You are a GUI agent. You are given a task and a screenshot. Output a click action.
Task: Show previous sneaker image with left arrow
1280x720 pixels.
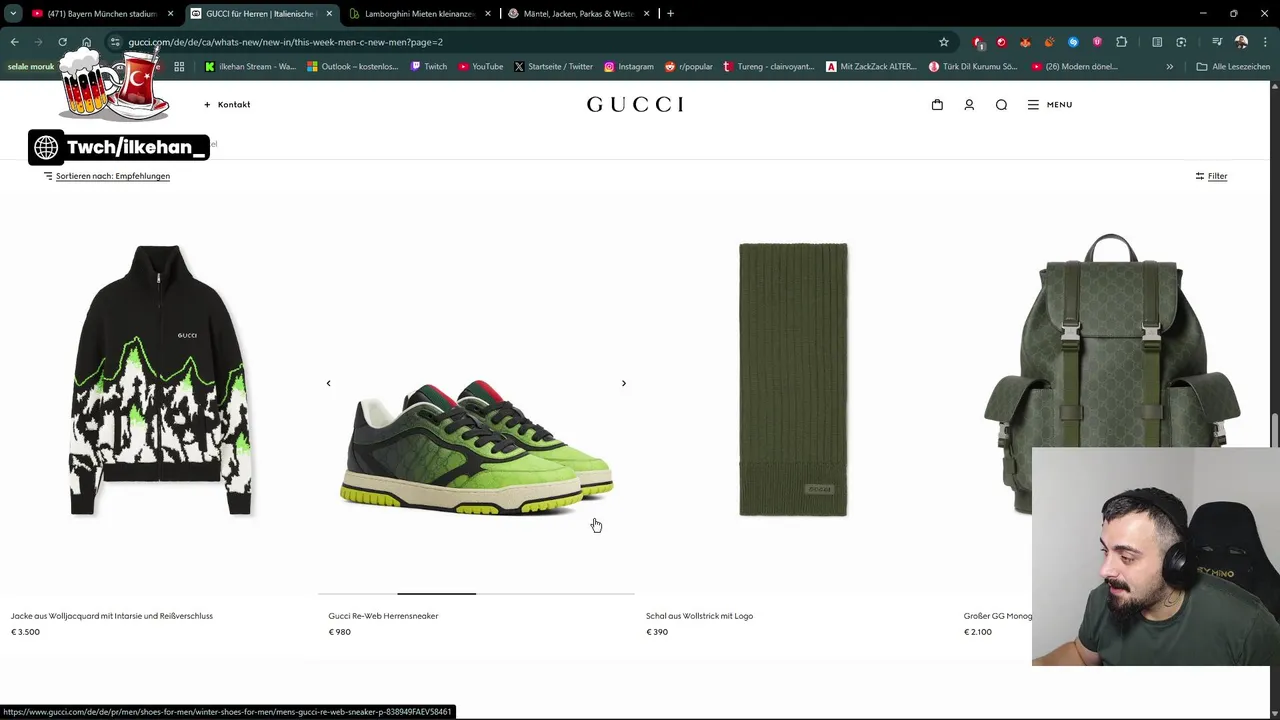pyautogui.click(x=328, y=383)
